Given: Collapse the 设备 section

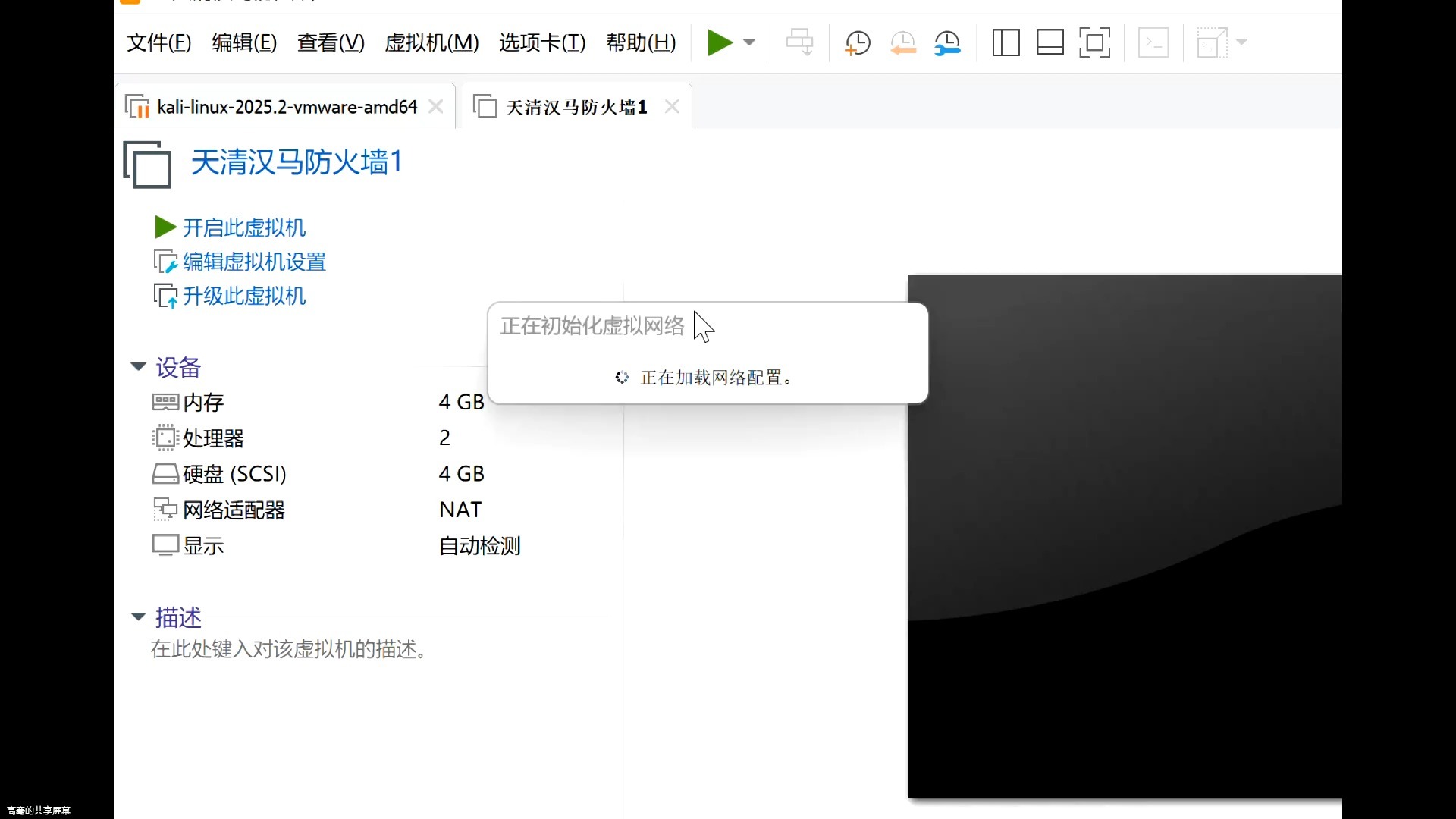Looking at the screenshot, I should click(138, 367).
